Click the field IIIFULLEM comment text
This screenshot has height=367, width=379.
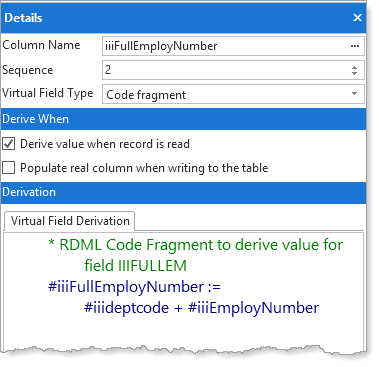[x=135, y=266]
